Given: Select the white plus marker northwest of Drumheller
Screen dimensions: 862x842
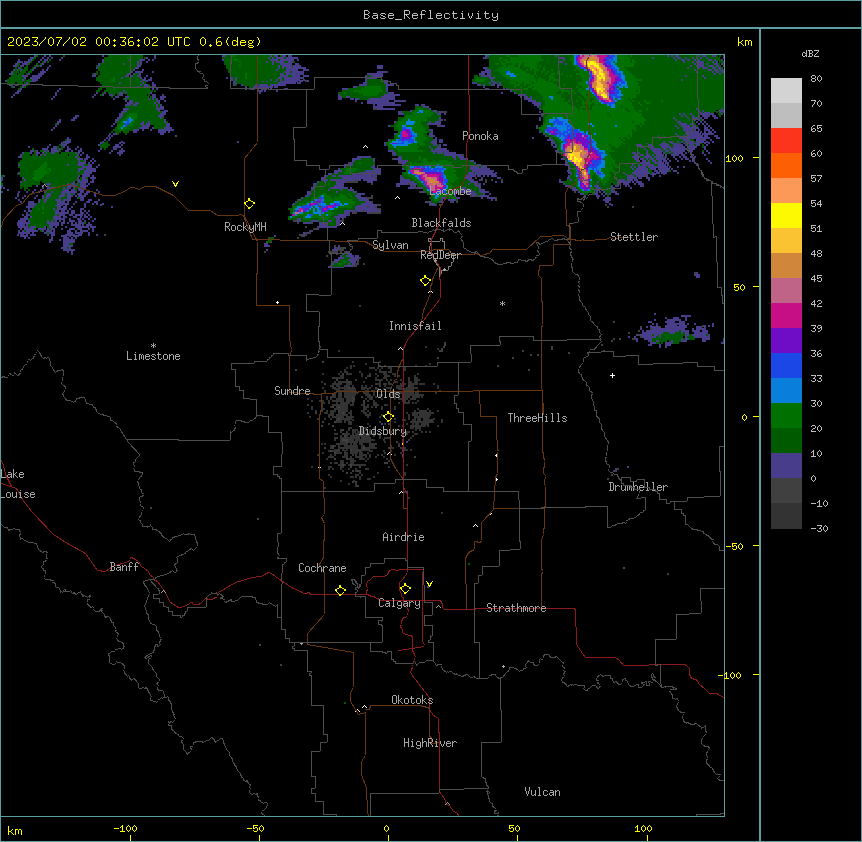Looking at the screenshot, I should tap(612, 375).
